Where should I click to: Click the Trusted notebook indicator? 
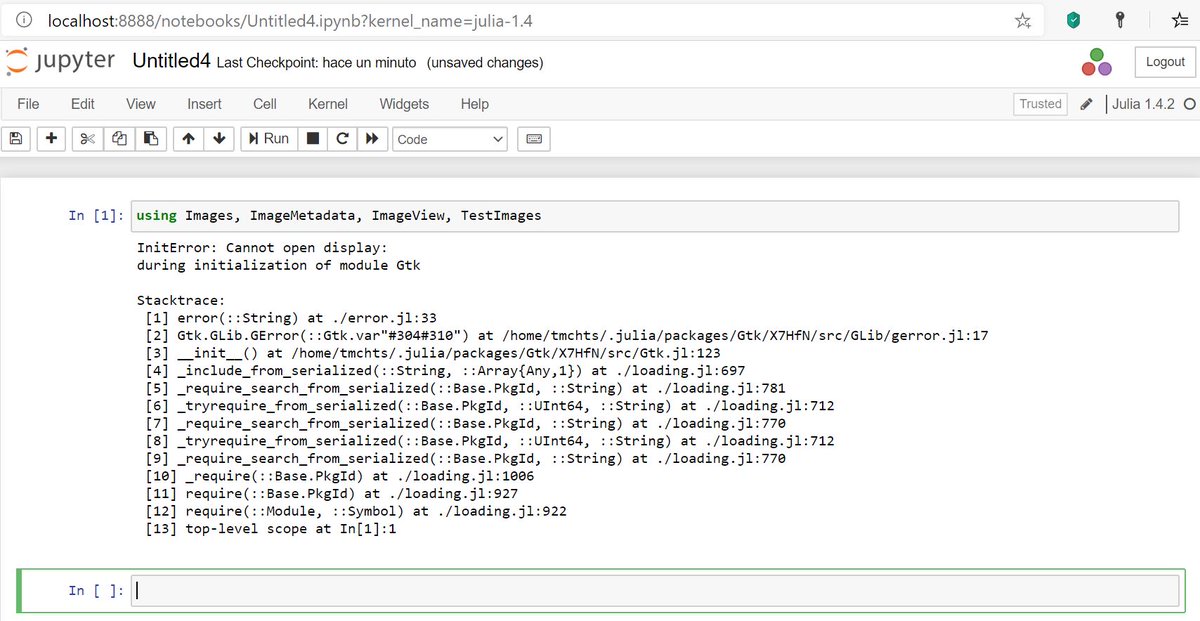point(1040,104)
